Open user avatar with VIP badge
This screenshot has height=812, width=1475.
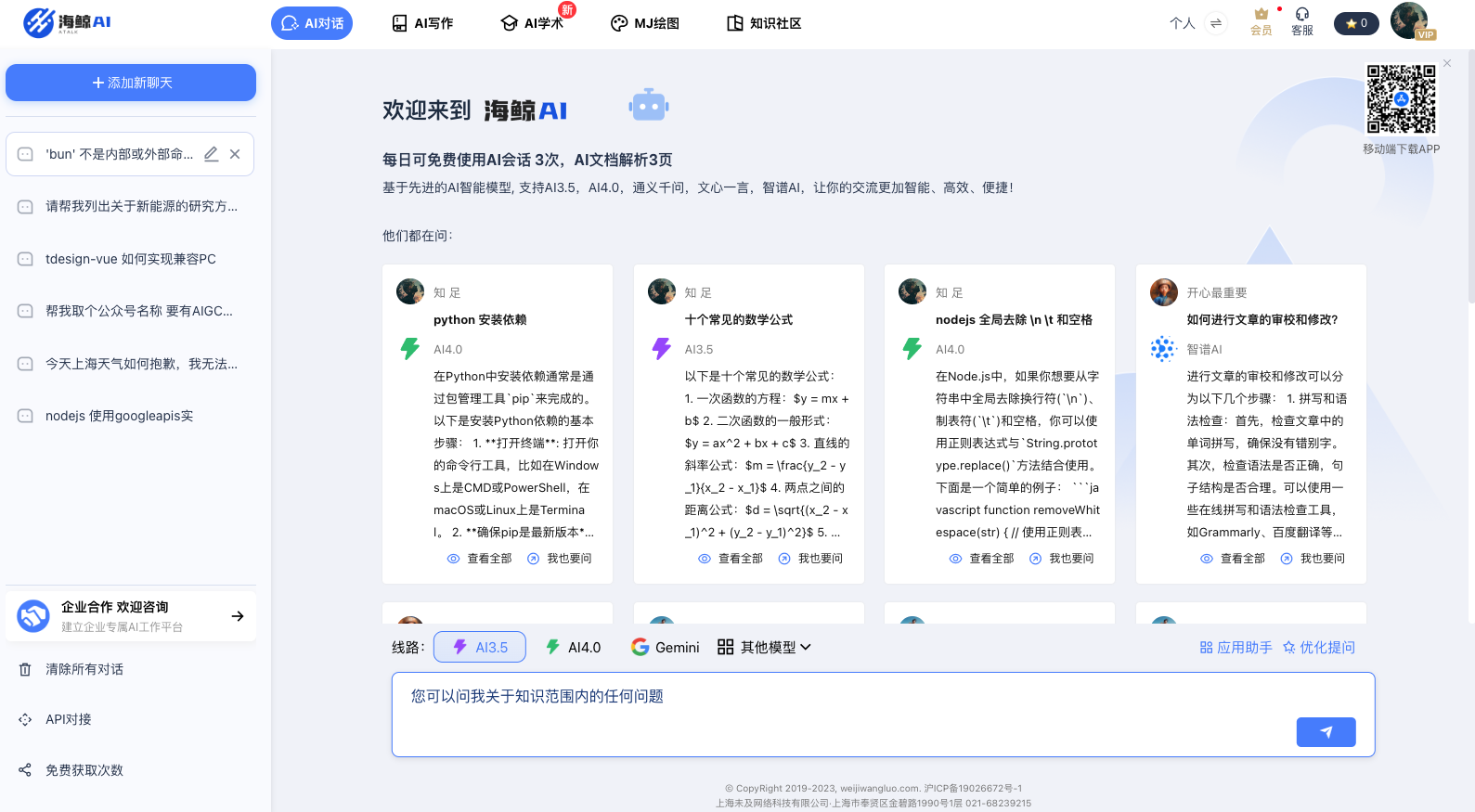click(1410, 21)
